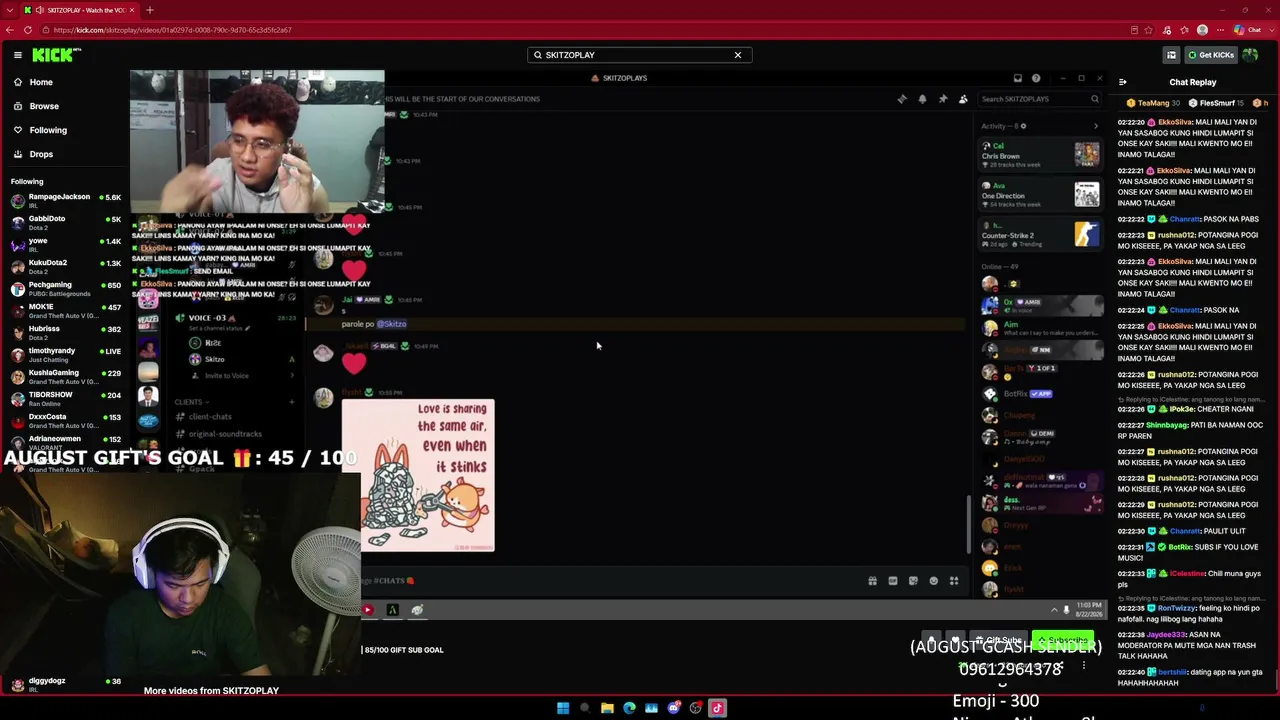Open the user profile avatar menu
Viewport: 1280px width, 720px height.
click(1250, 55)
